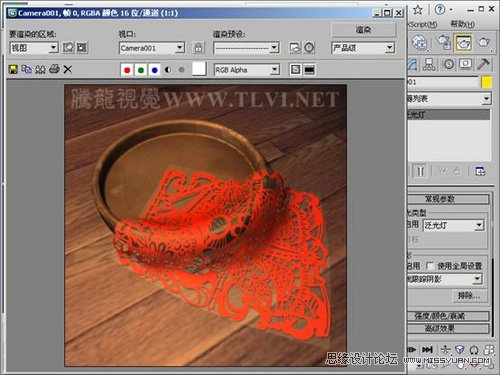Open environment and effects dialog icon

click(x=309, y=48)
